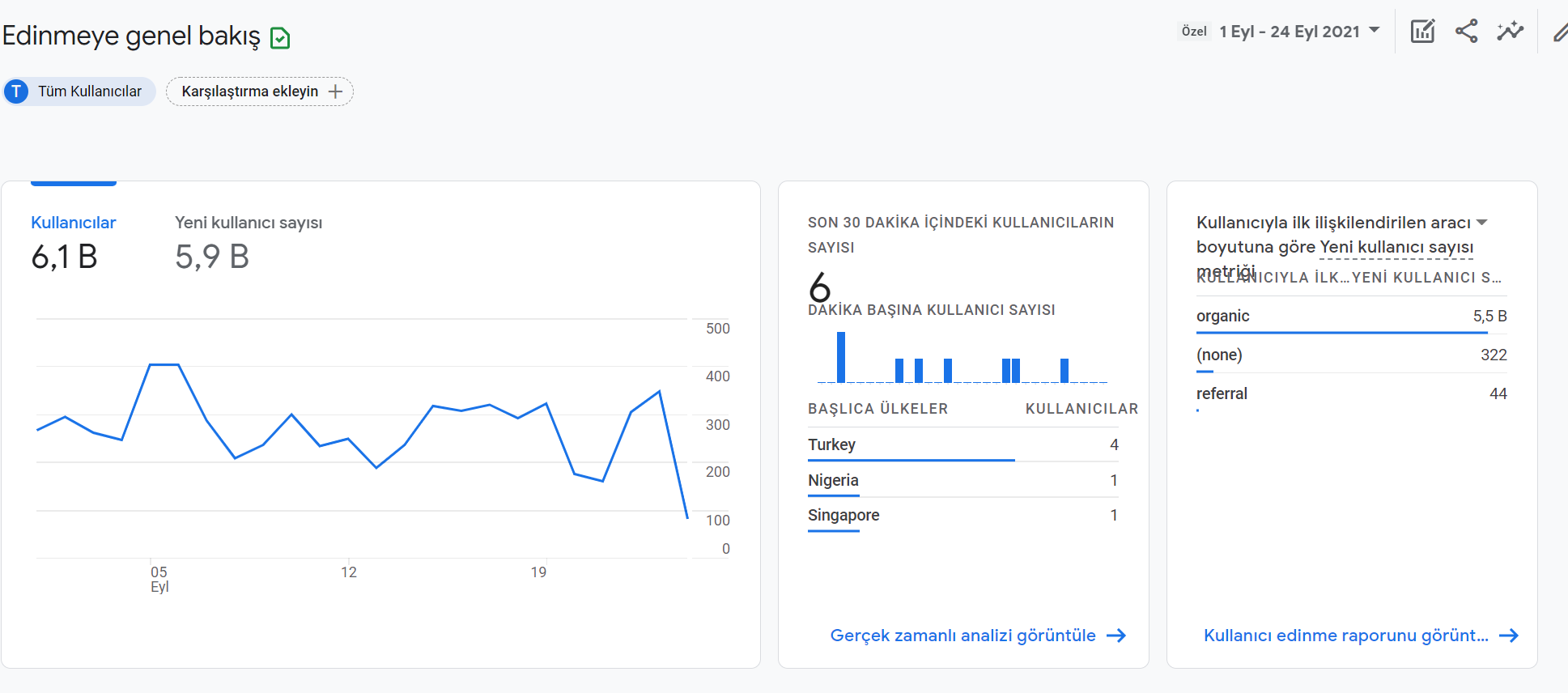Screen dimensions: 1568x693
Task: Click the Turkey user count 4
Action: pyautogui.click(x=1115, y=444)
